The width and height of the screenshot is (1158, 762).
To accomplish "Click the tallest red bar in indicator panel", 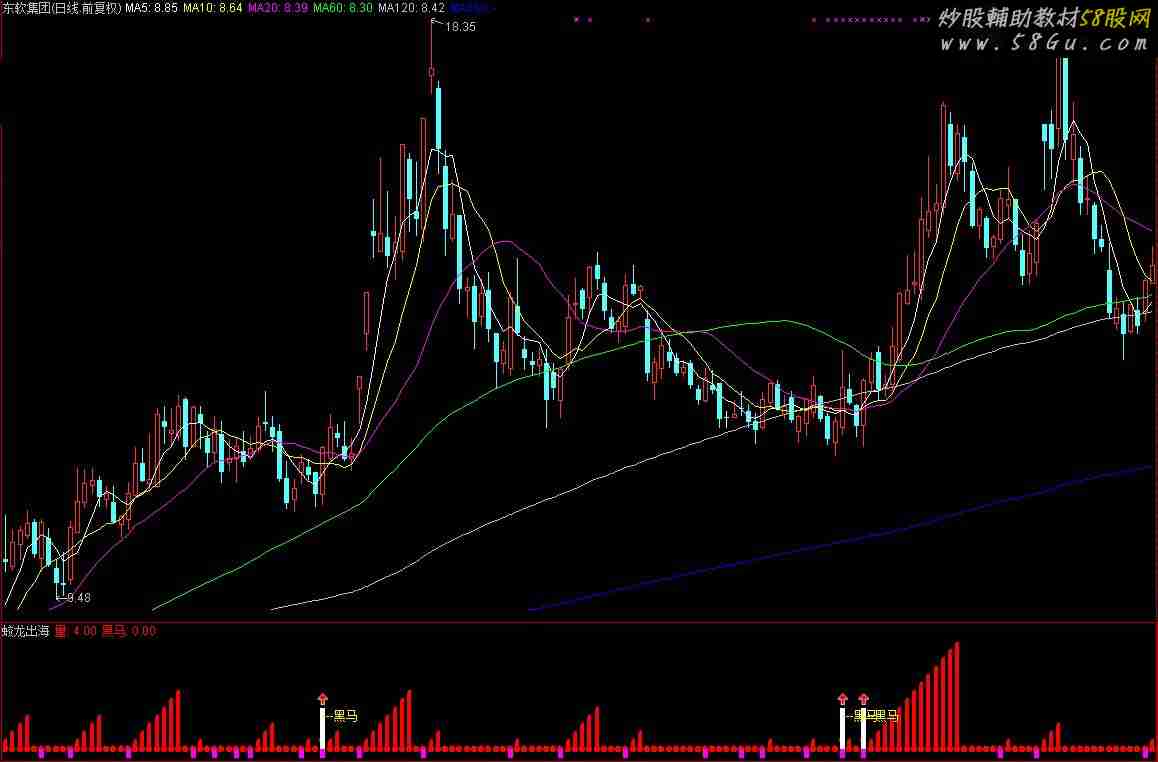I will [957, 695].
